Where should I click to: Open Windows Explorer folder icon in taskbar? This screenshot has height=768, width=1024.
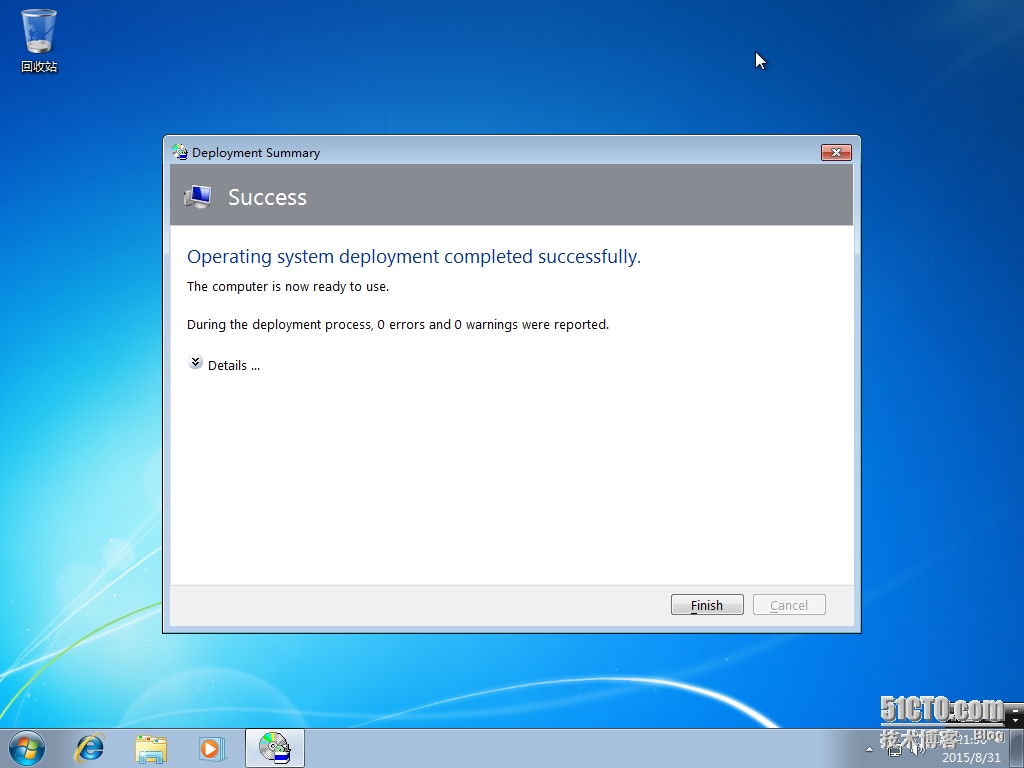151,748
